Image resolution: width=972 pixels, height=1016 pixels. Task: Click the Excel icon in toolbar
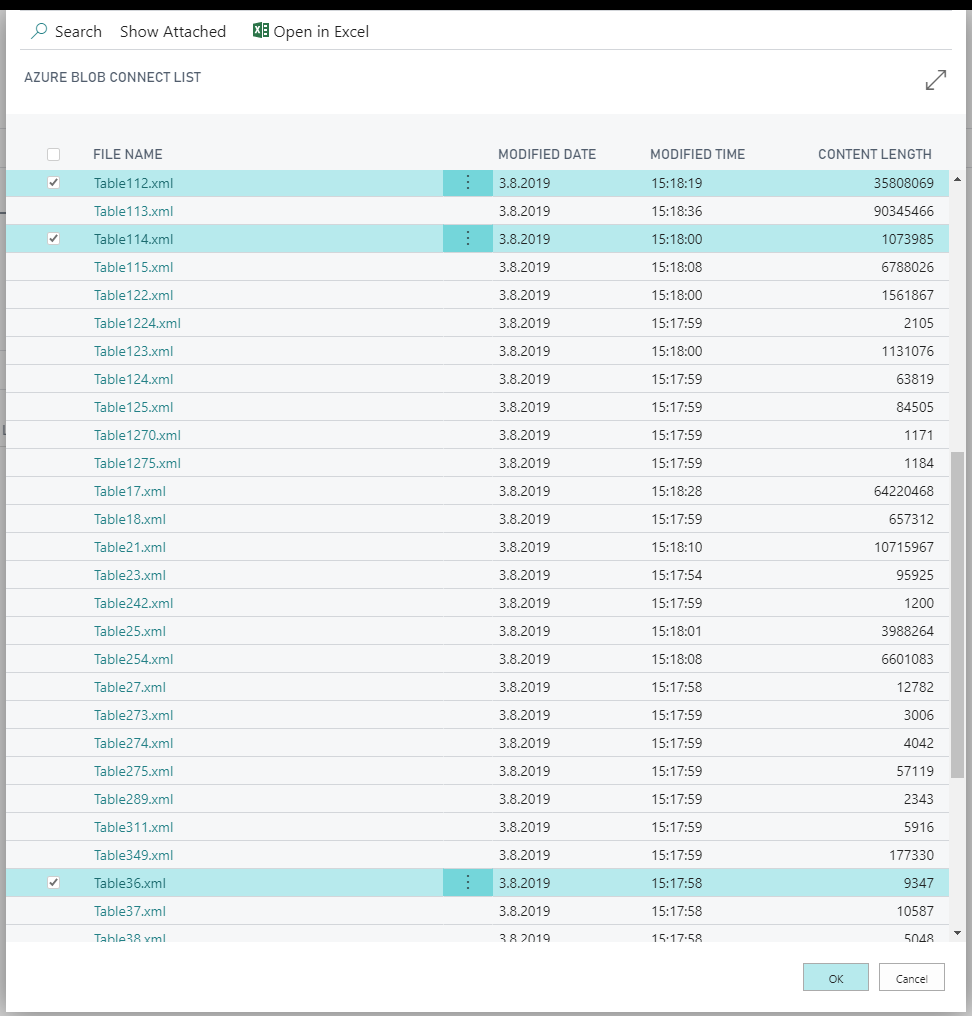260,31
